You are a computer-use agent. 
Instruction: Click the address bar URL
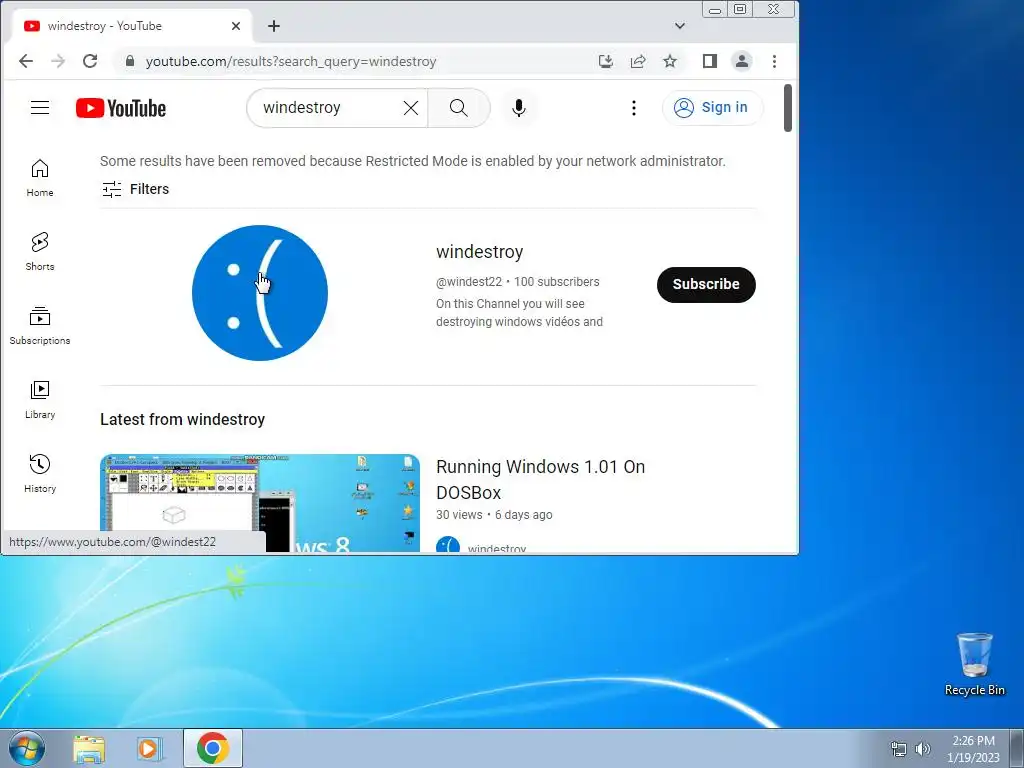[x=291, y=61]
